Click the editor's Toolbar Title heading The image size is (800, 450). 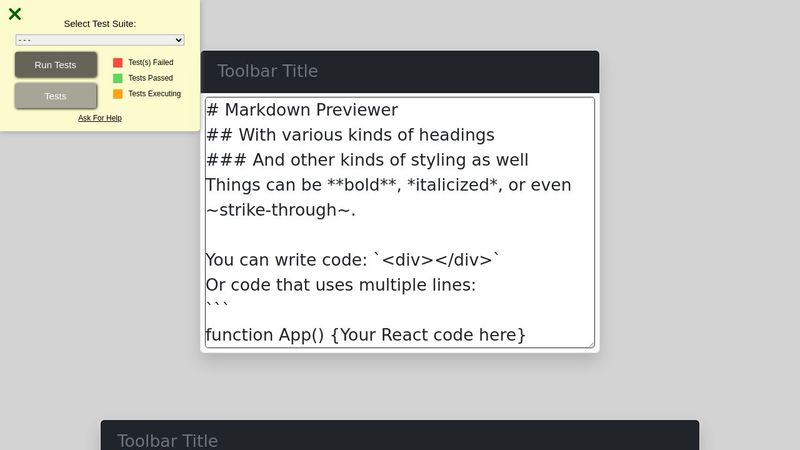point(267,71)
